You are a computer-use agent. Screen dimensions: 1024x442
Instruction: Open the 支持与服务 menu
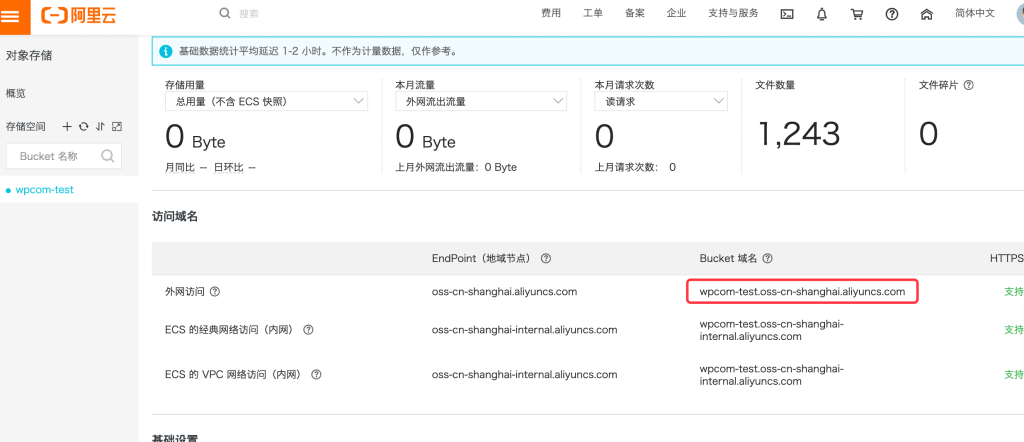(x=733, y=14)
